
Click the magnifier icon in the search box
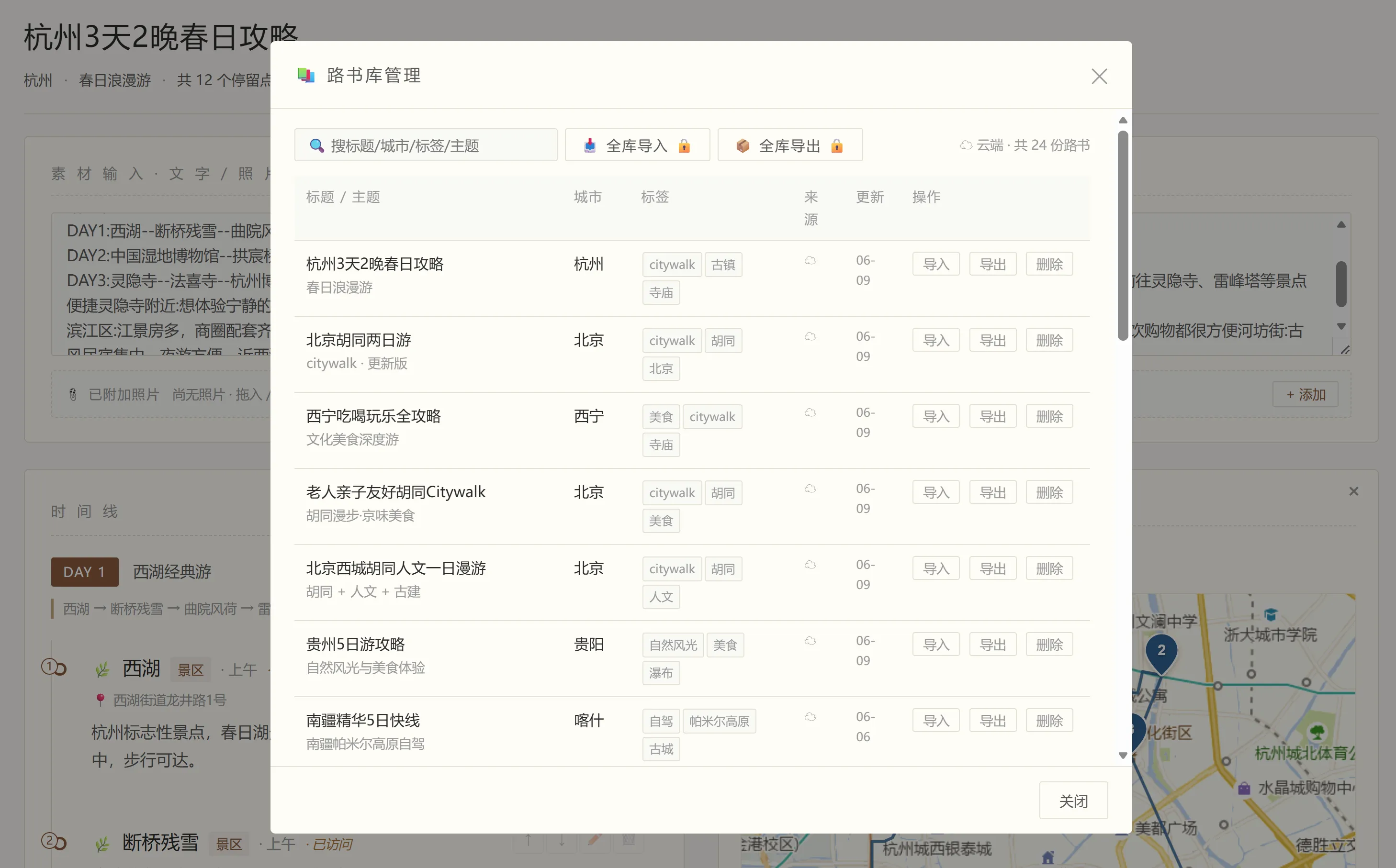tap(316, 145)
